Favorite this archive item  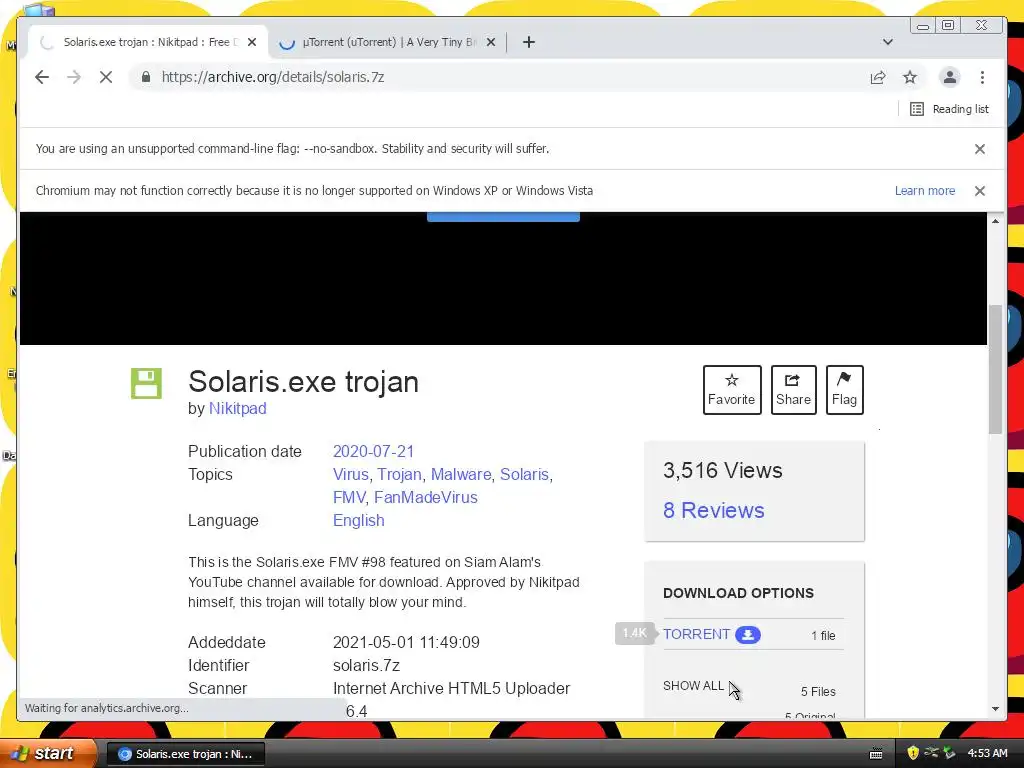tap(732, 390)
